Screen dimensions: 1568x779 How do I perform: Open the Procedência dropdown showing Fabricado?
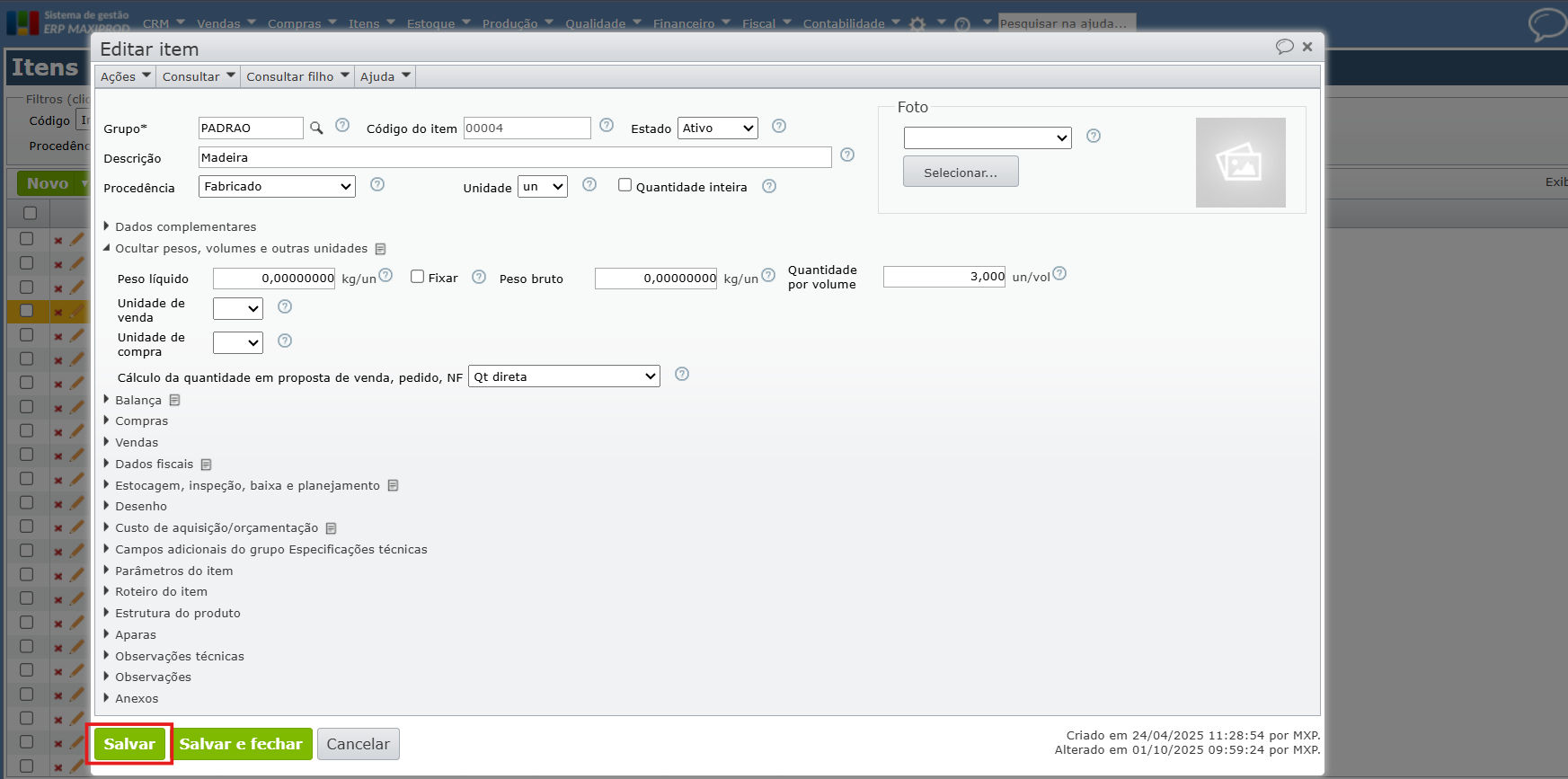[x=277, y=186]
